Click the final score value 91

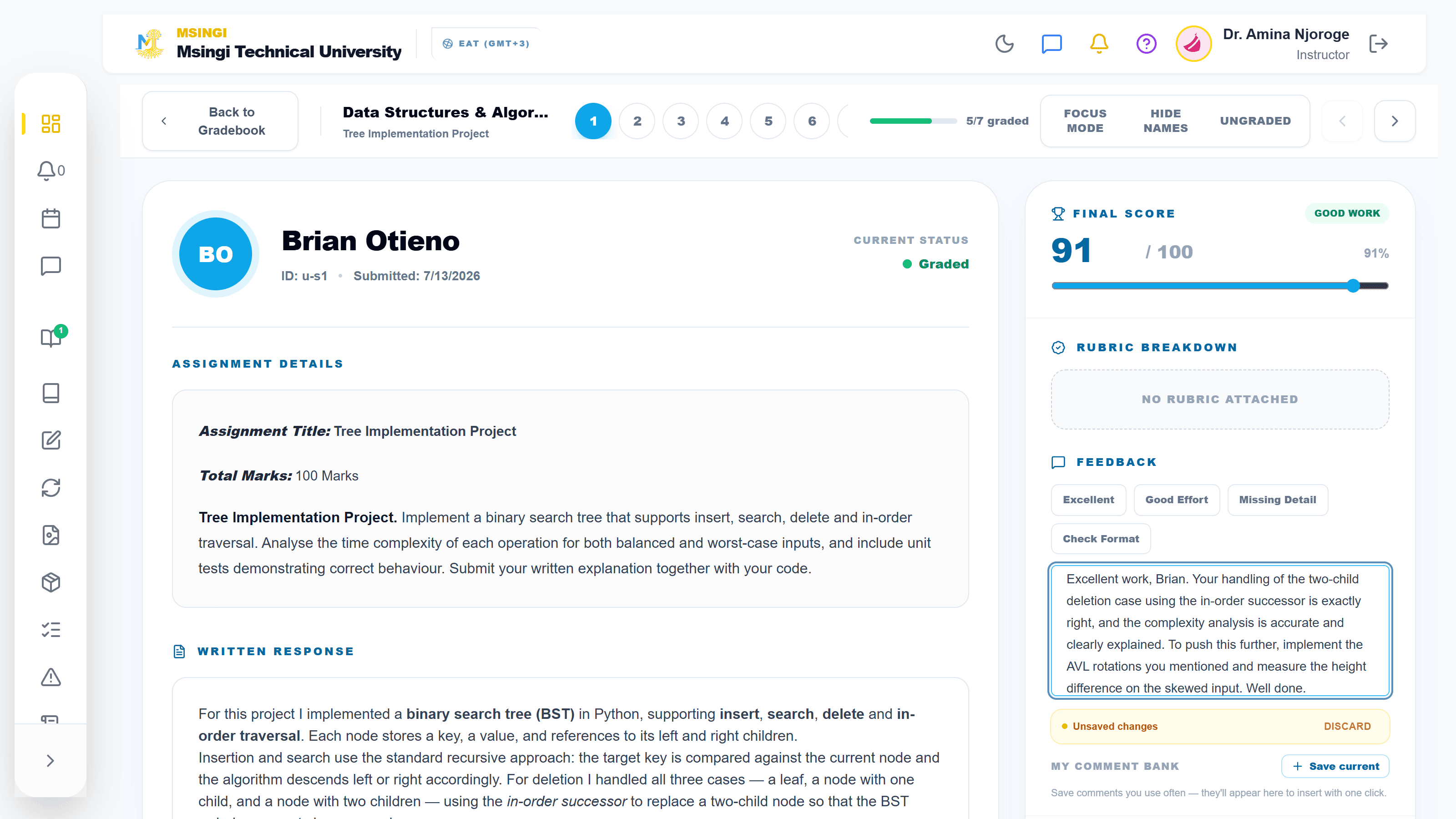[1071, 251]
